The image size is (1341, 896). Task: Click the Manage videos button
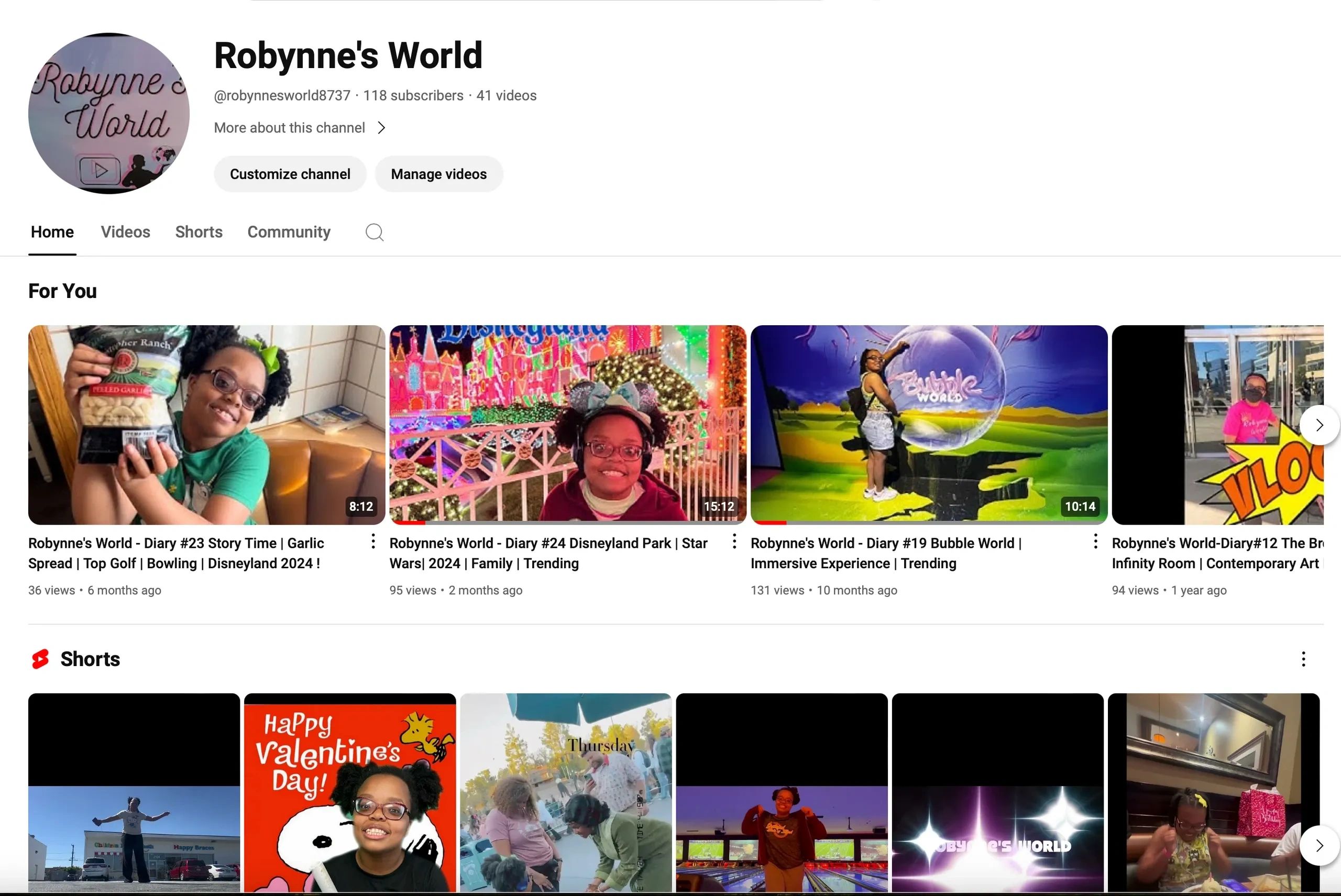(438, 174)
